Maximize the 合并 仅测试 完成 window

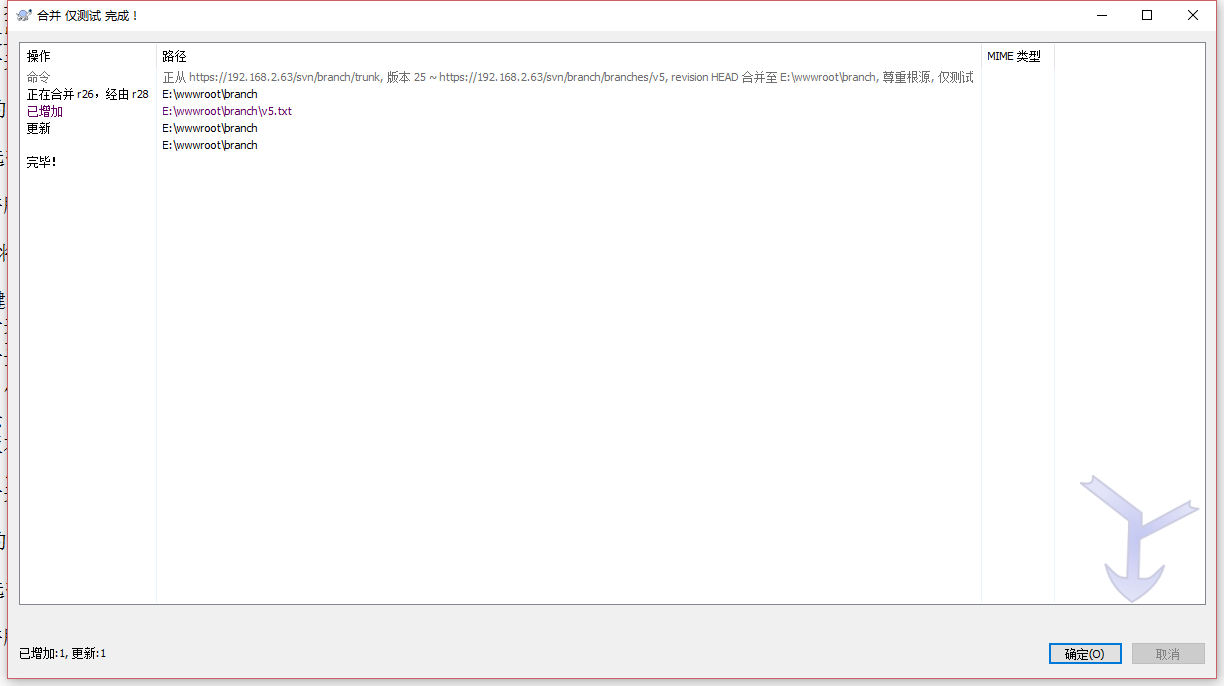(x=1147, y=15)
